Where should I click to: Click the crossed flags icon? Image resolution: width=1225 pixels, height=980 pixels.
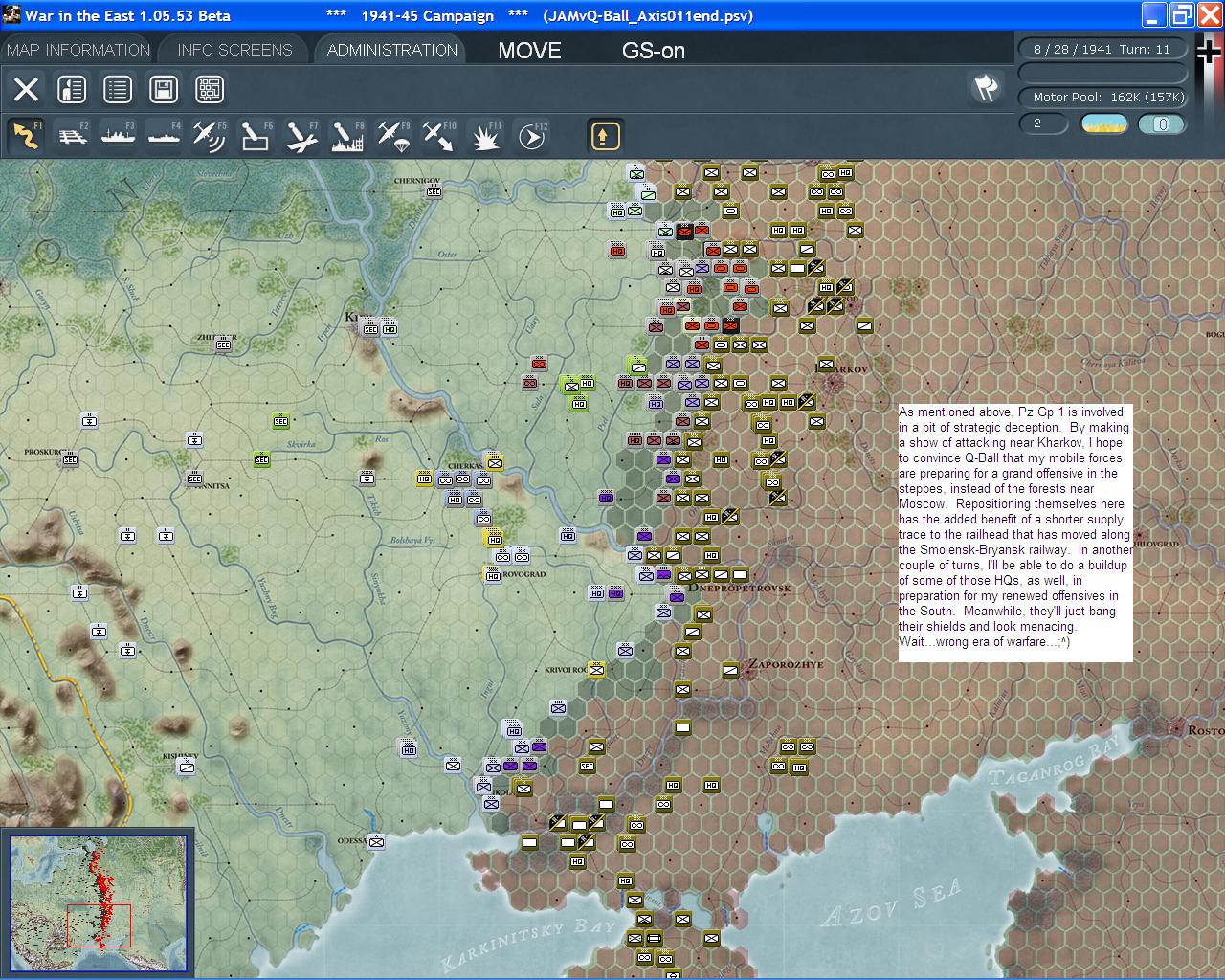tap(986, 88)
